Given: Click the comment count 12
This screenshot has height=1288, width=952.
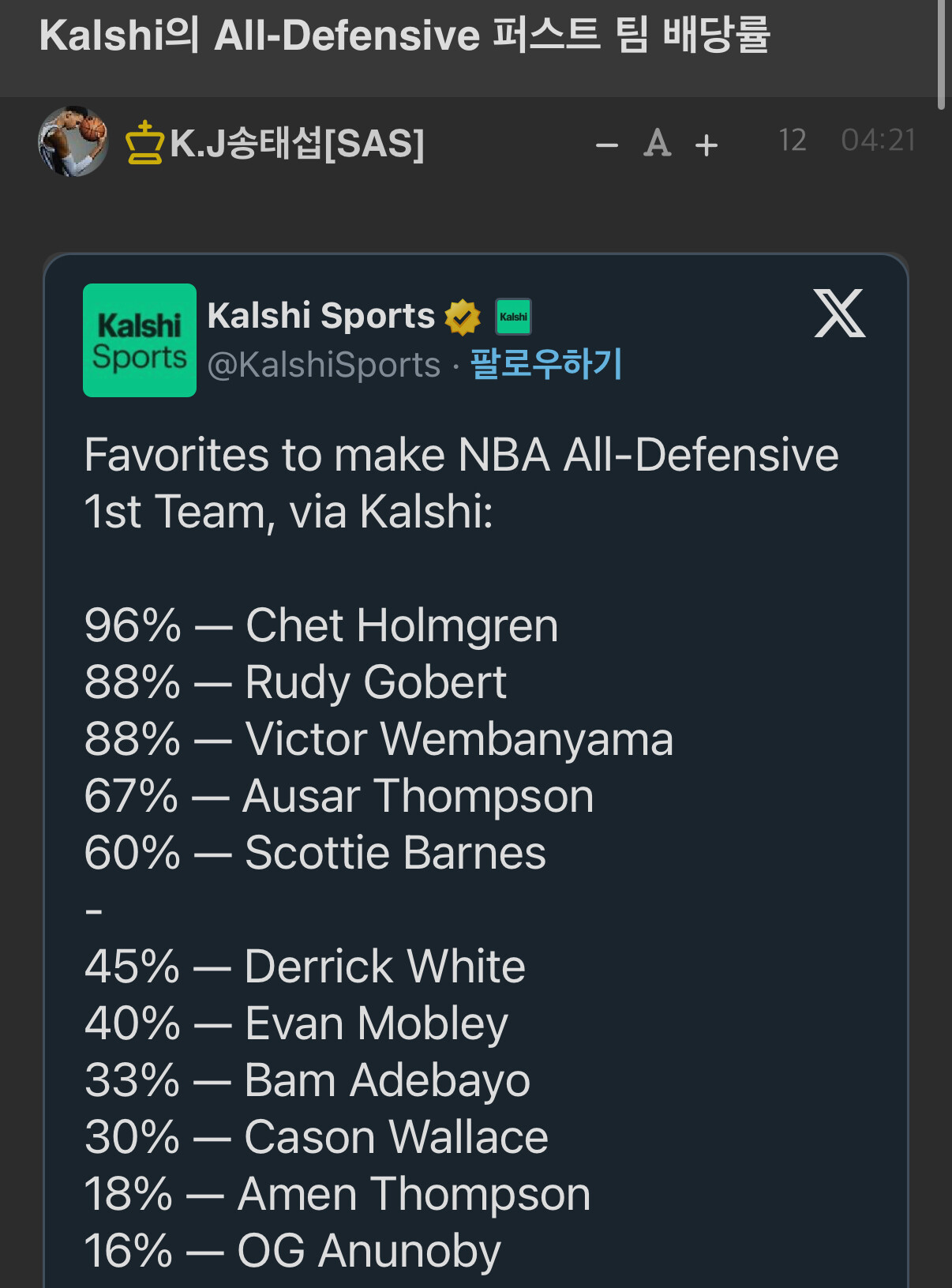Looking at the screenshot, I should (792, 141).
